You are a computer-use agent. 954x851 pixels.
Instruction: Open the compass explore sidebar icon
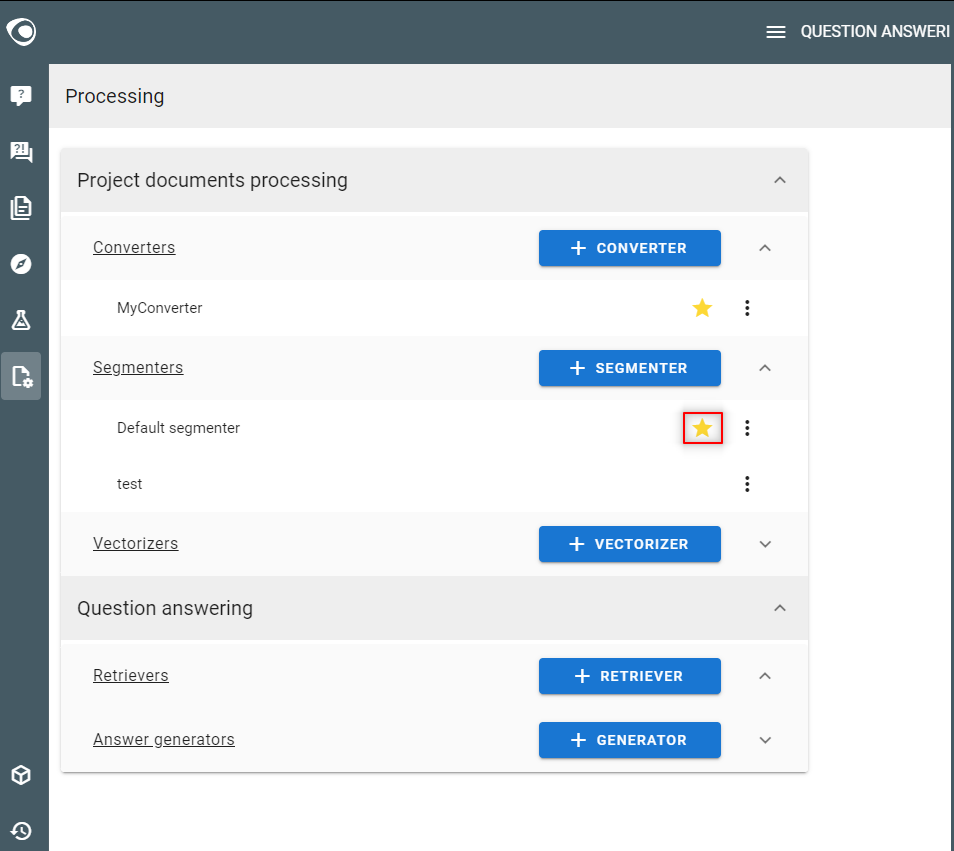pos(21,264)
